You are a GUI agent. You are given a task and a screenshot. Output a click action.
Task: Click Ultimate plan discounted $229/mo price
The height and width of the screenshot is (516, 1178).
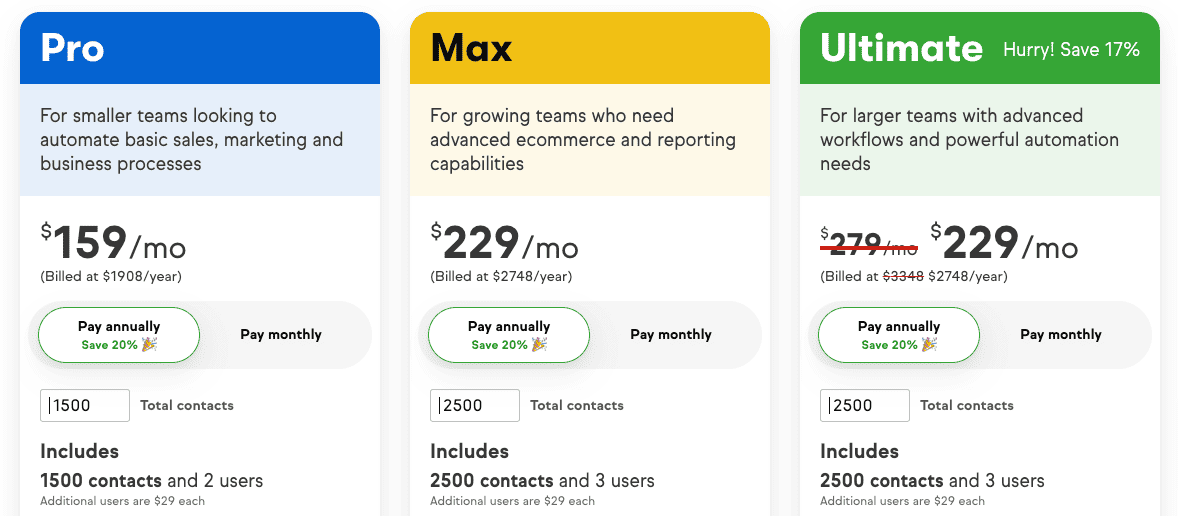[x=1004, y=242]
